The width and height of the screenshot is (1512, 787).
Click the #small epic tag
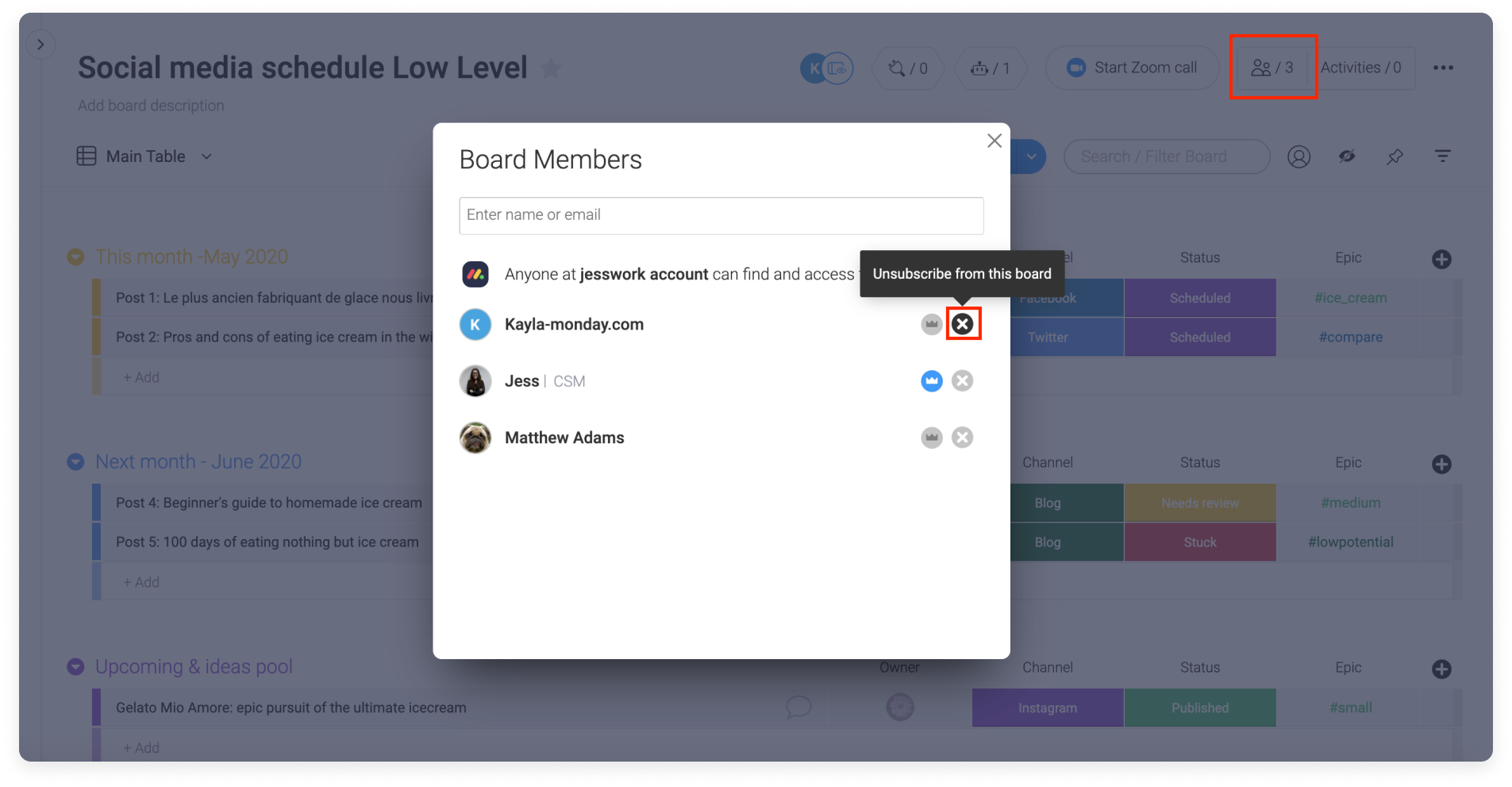pyautogui.click(x=1350, y=708)
